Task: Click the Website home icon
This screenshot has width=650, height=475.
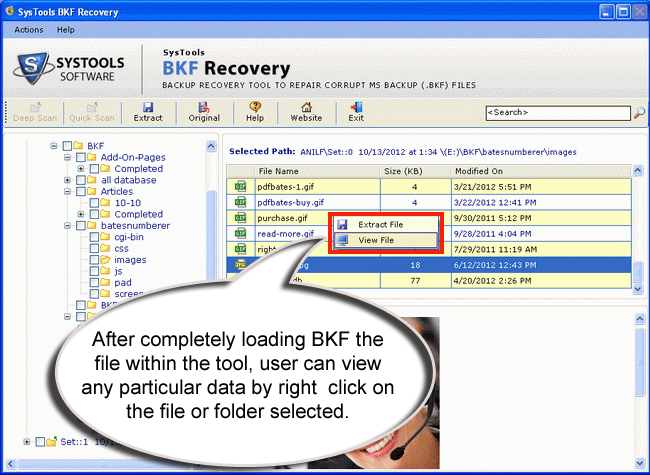Action: point(306,111)
